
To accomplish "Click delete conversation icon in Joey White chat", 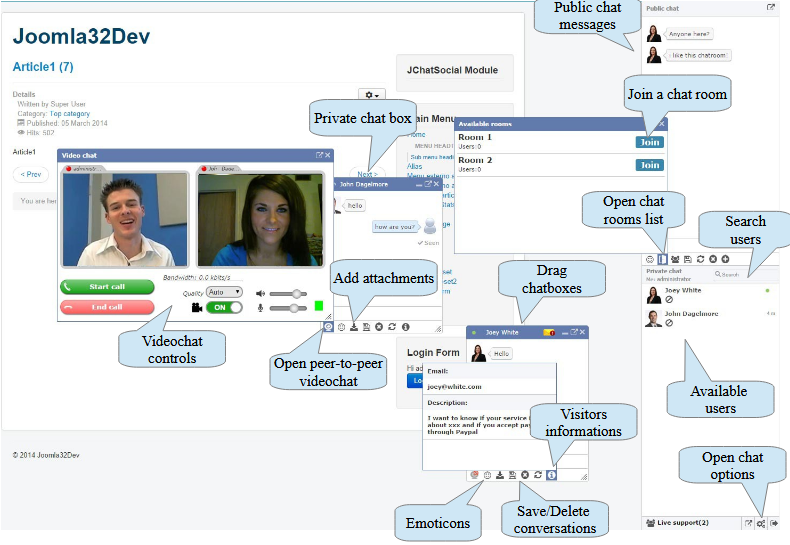I will pyautogui.click(x=524, y=474).
